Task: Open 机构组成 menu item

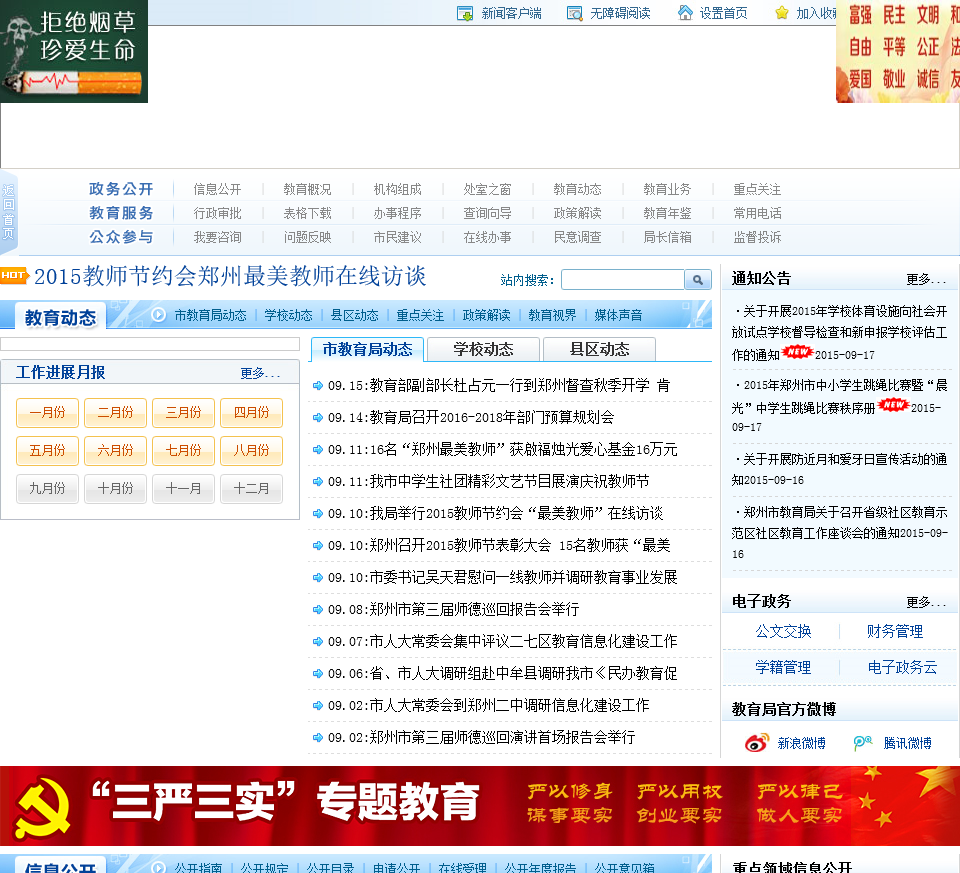Action: tap(397, 189)
